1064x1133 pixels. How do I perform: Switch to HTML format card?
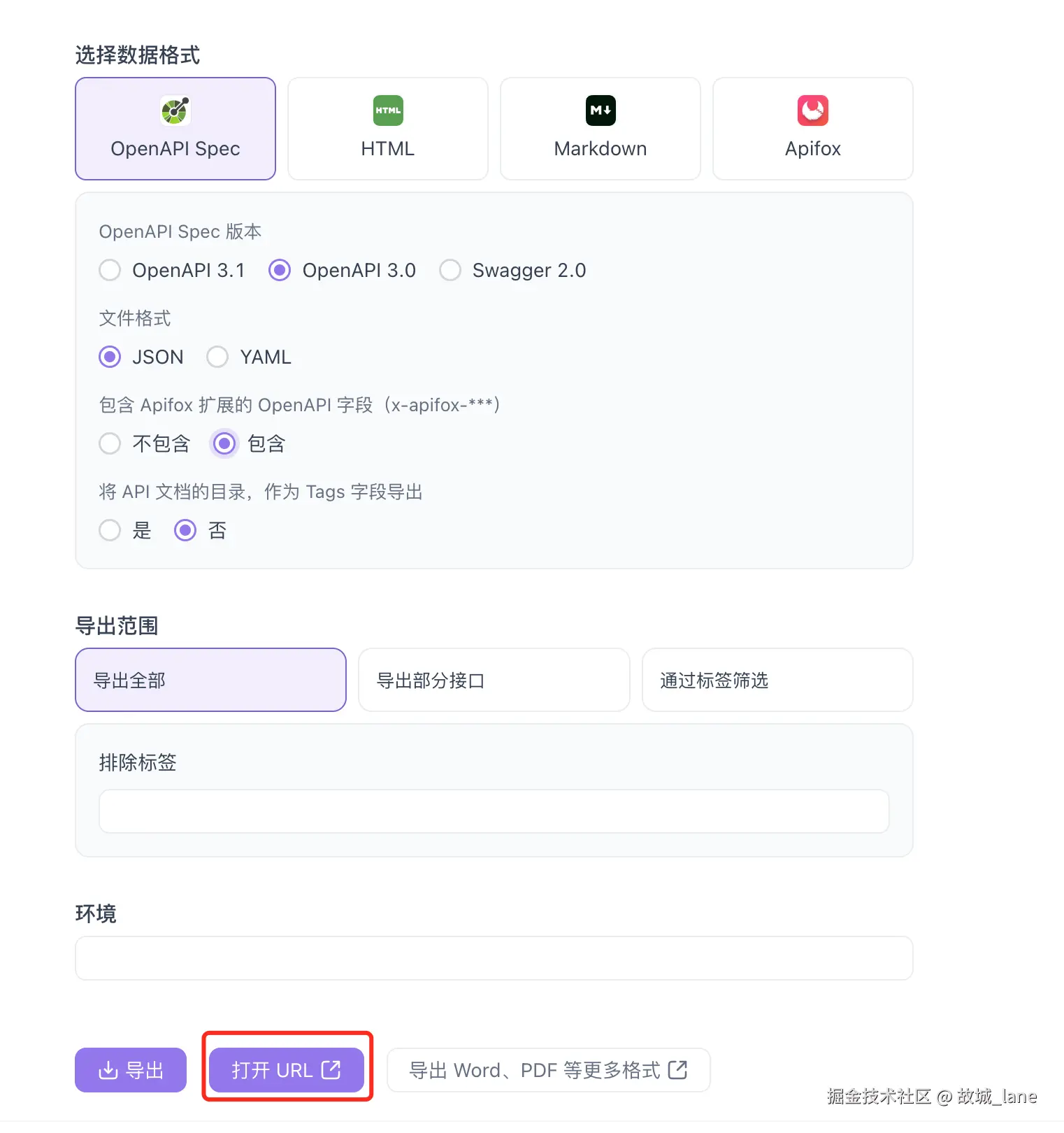pos(388,129)
